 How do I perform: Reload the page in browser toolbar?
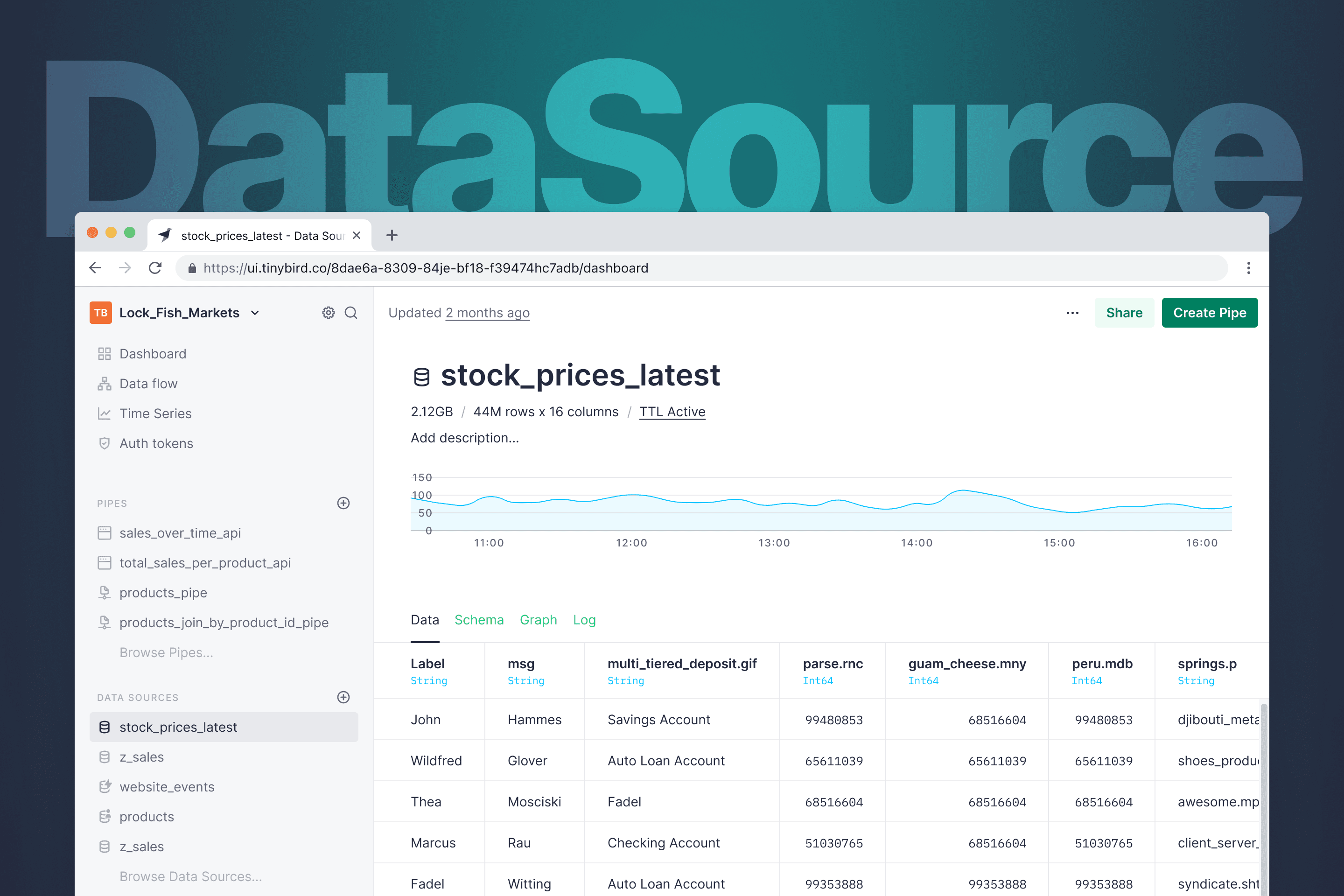tap(155, 268)
